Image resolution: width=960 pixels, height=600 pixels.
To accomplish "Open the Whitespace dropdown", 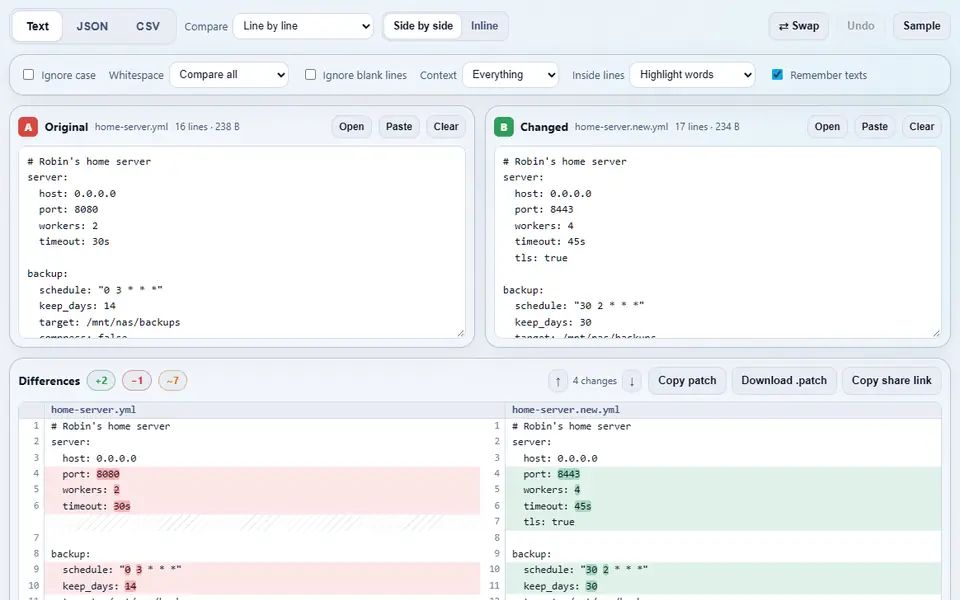I will [229, 75].
